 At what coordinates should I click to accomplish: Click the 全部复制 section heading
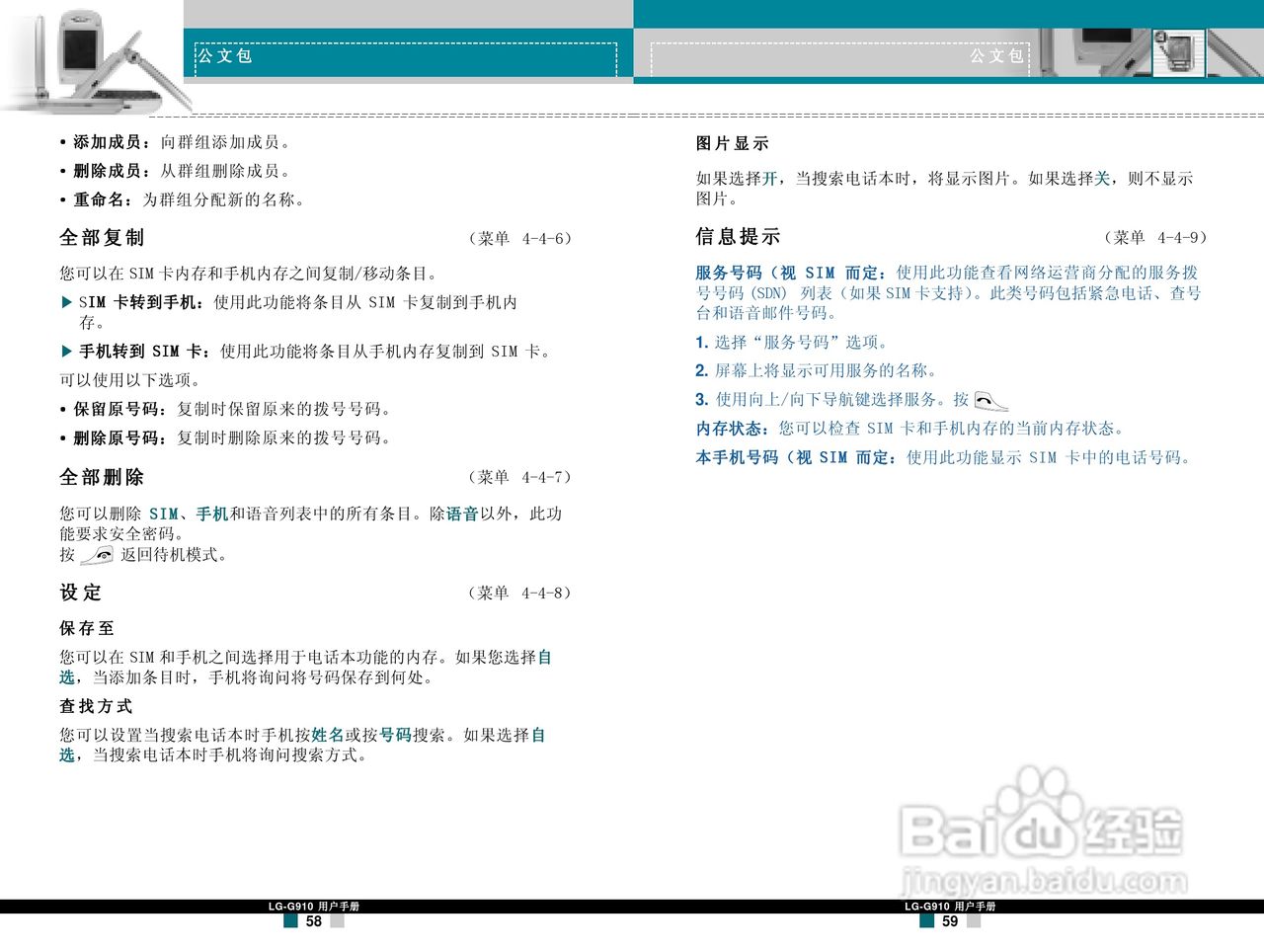[102, 238]
